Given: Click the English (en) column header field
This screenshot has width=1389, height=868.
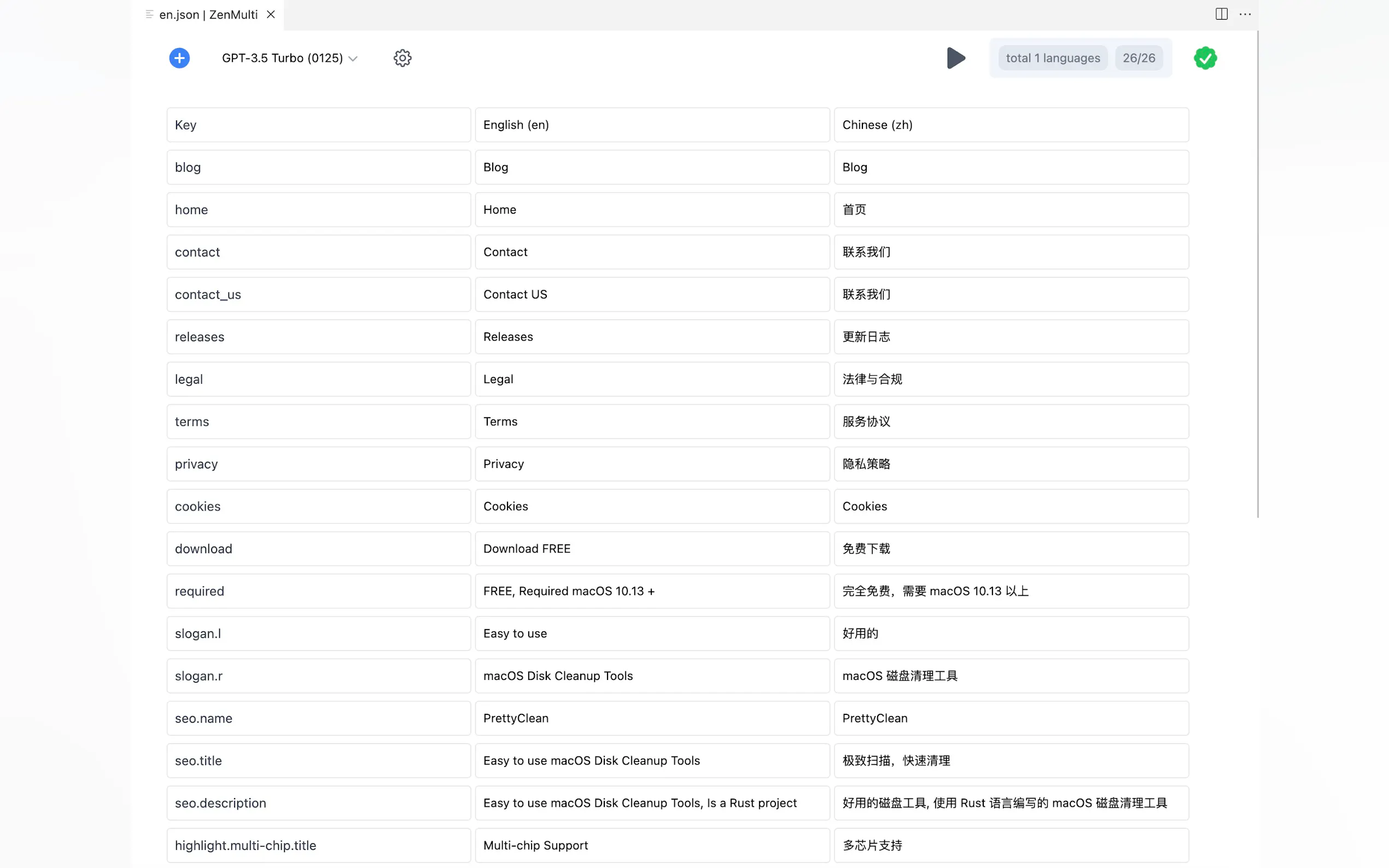Looking at the screenshot, I should tap(652, 125).
